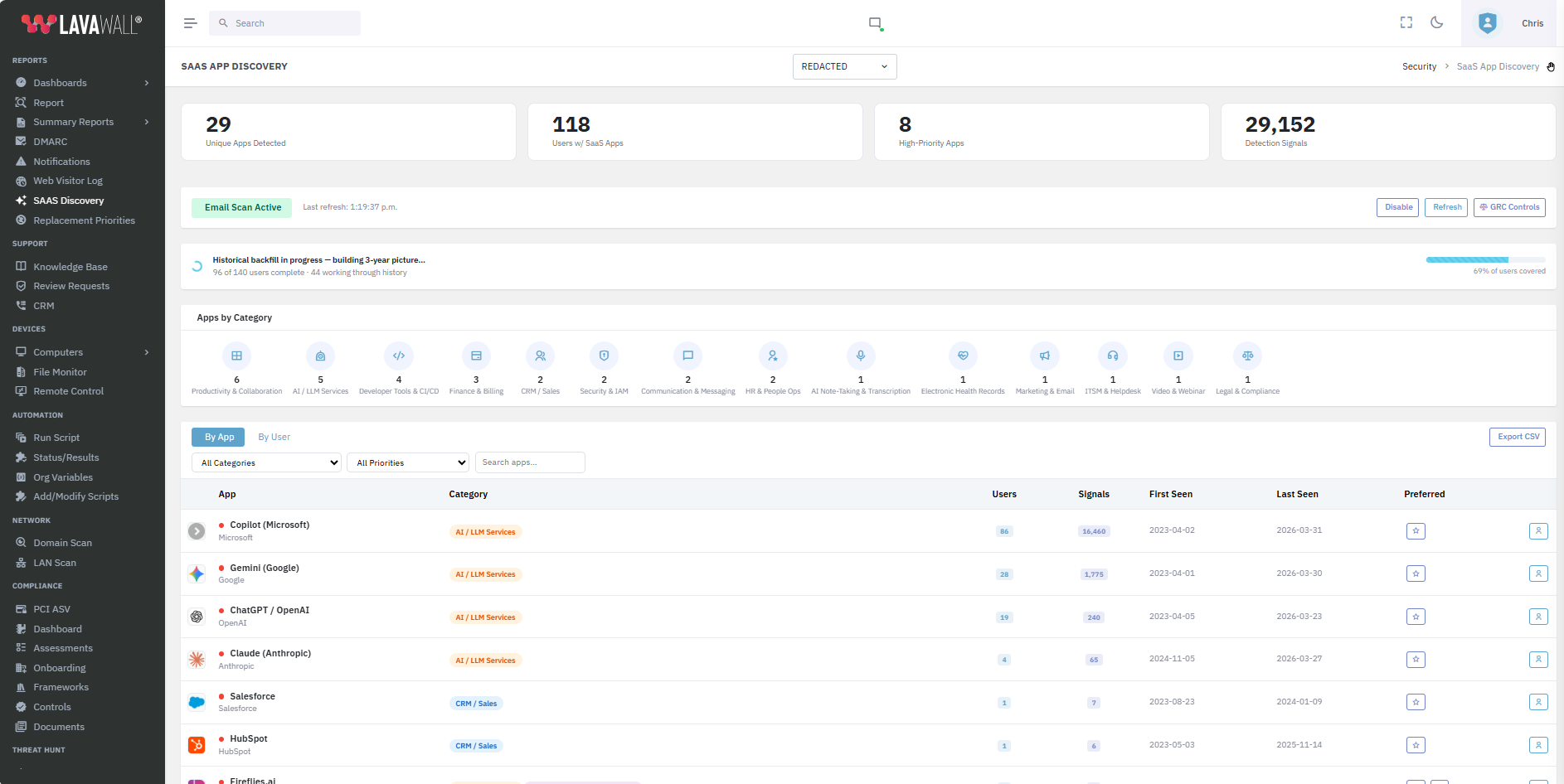The image size is (1564, 784).
Task: Click the Knowledge Base sidebar icon
Action: click(22, 265)
